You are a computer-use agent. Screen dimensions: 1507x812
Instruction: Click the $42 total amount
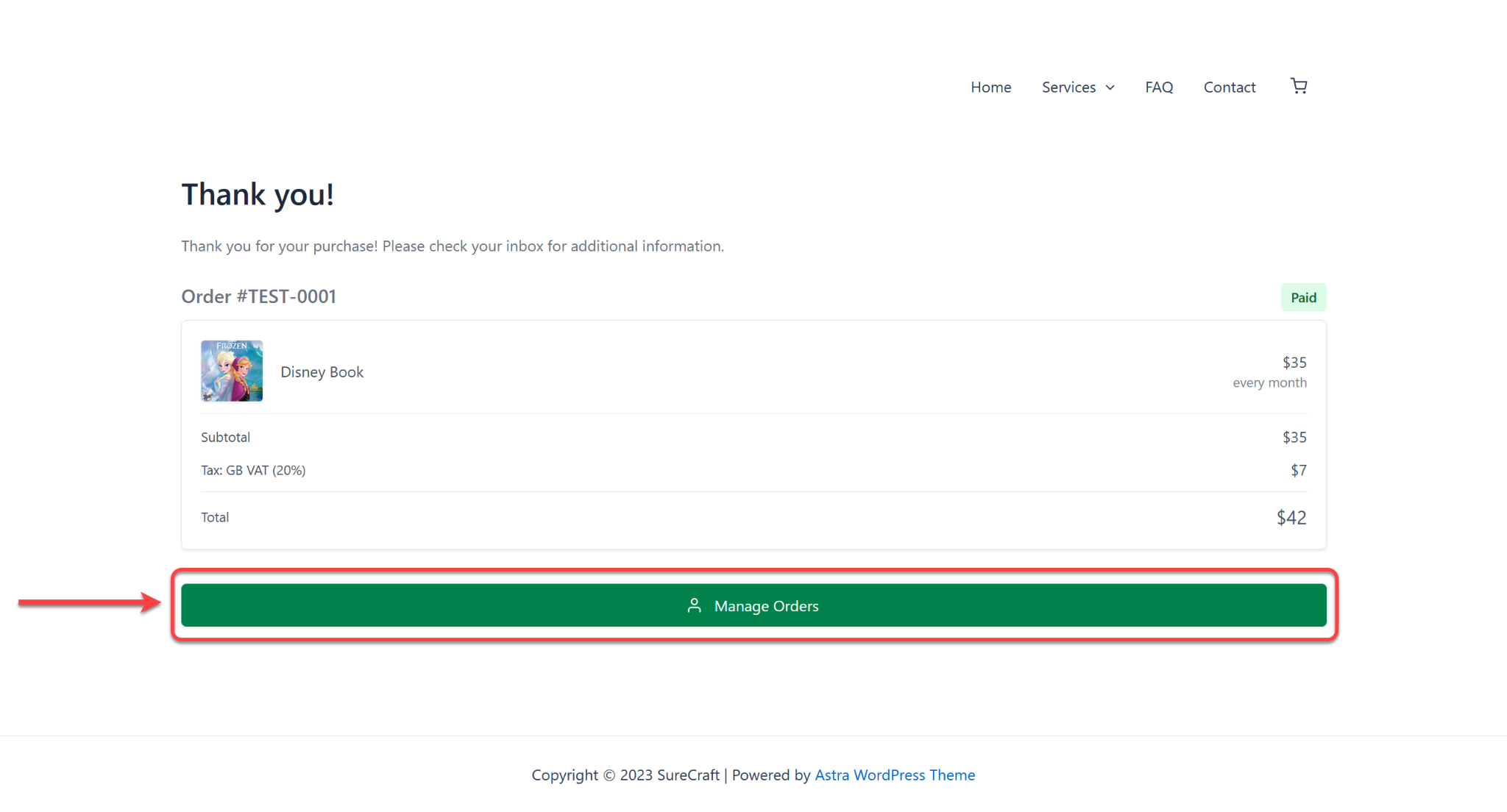pyautogui.click(x=1291, y=518)
